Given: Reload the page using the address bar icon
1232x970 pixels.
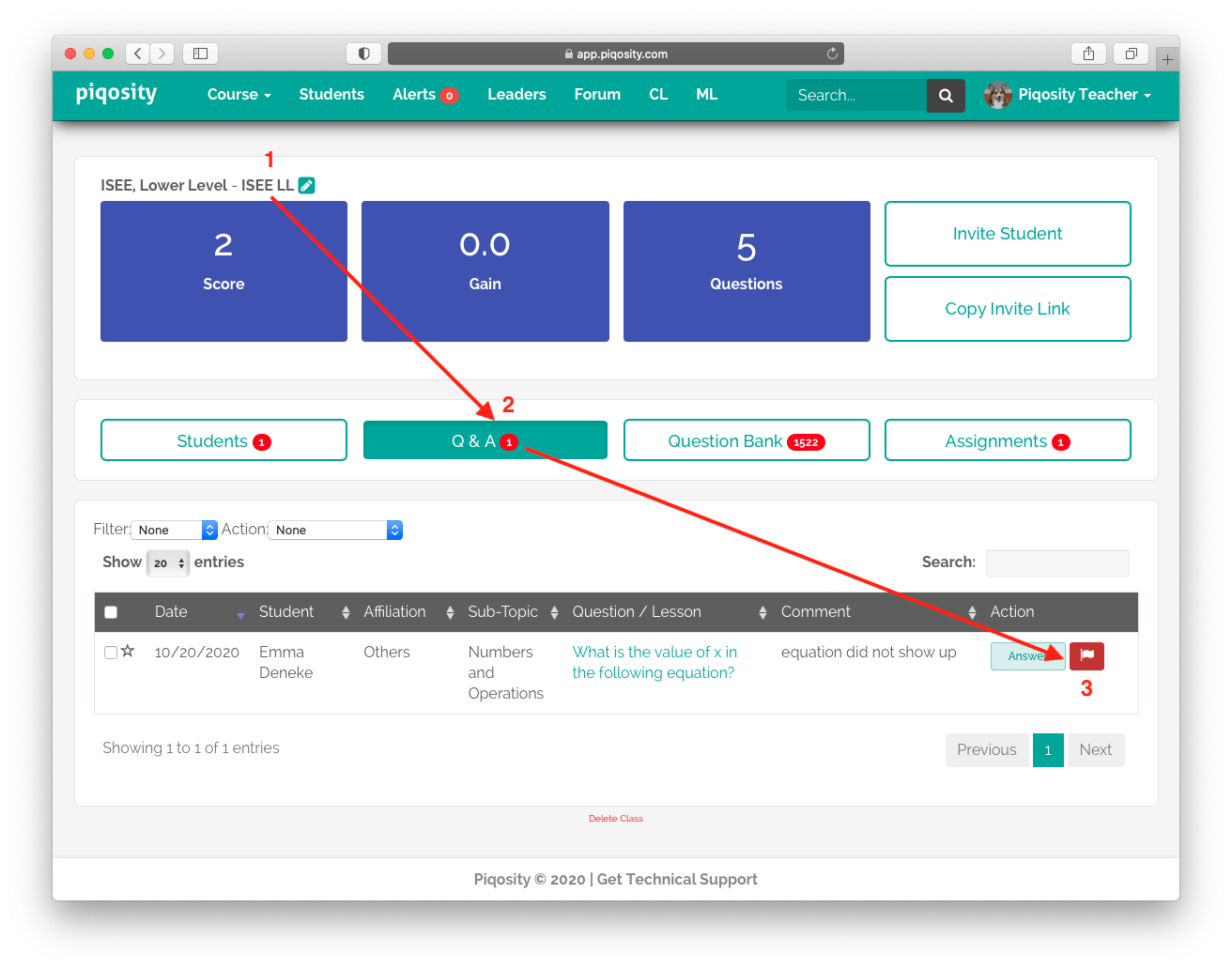Looking at the screenshot, I should click(832, 54).
